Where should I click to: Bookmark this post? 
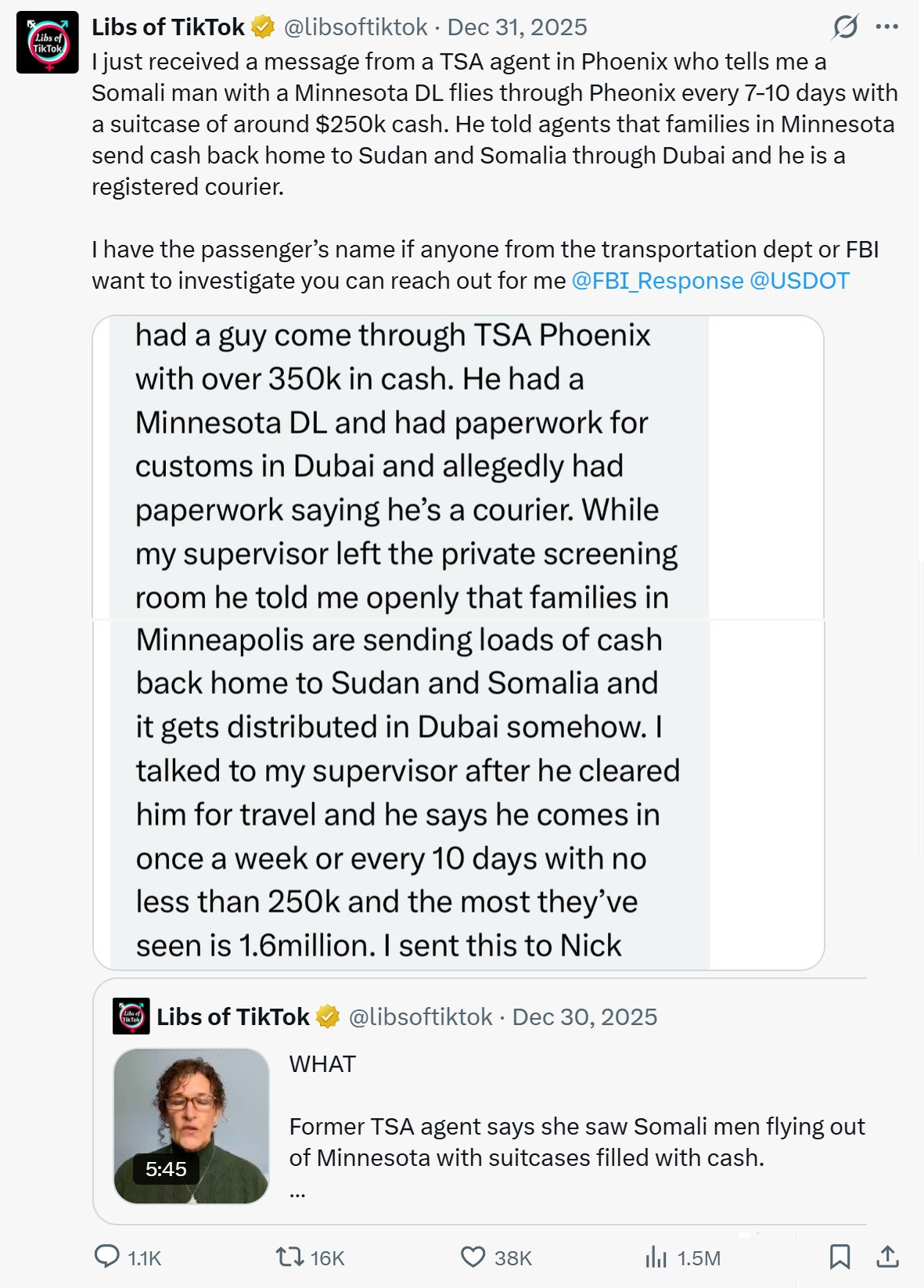840,1257
